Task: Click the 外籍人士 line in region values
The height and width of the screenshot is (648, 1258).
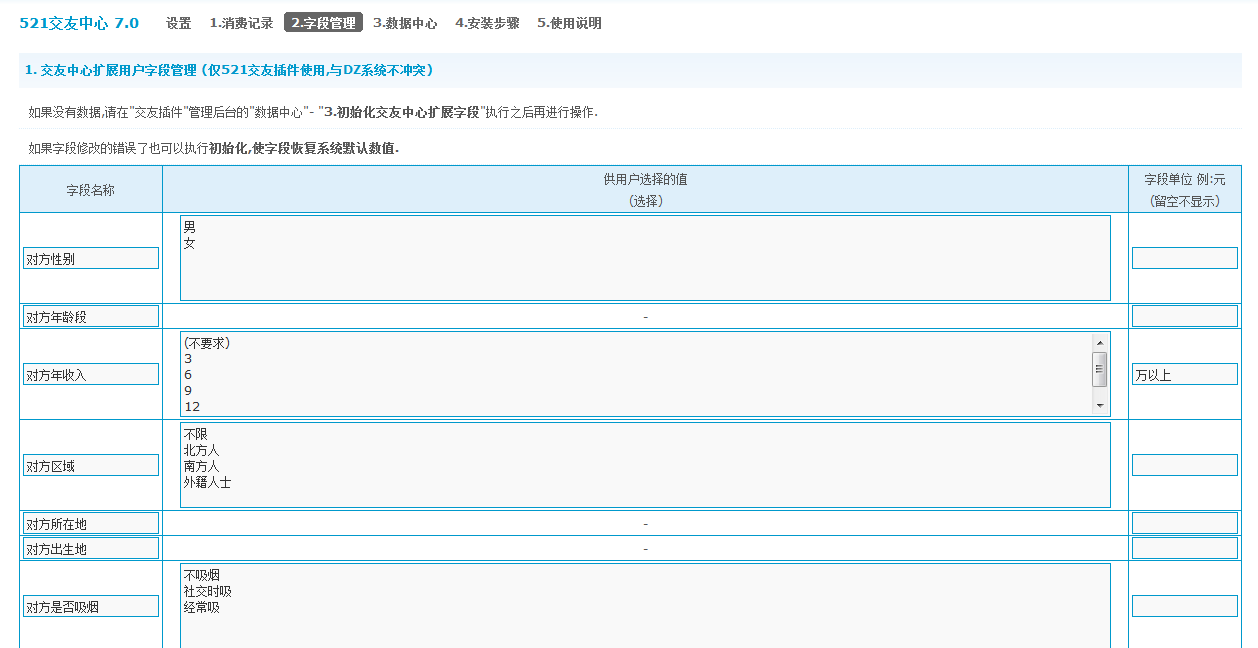Action: click(208, 482)
